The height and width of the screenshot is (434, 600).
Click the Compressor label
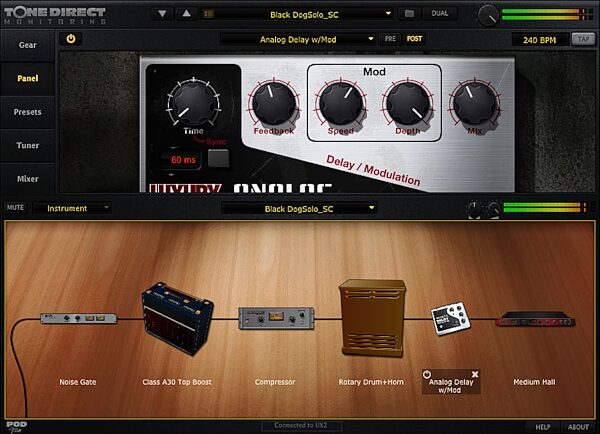coord(275,382)
